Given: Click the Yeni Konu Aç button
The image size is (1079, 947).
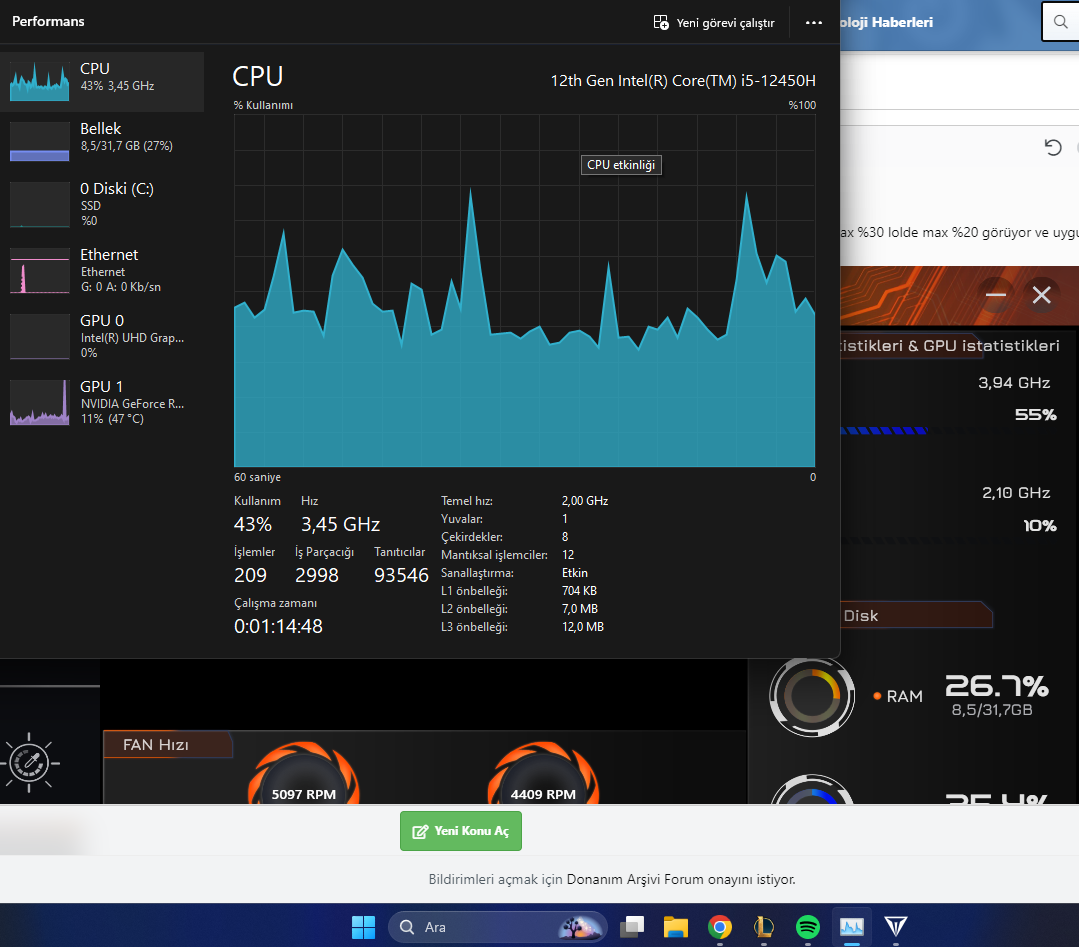Looking at the screenshot, I should [x=460, y=831].
